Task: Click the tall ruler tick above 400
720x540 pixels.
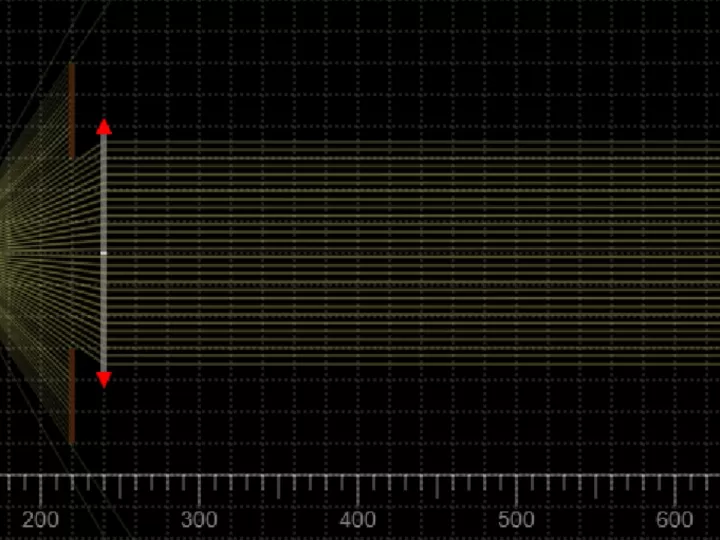Action: pyautogui.click(x=358, y=490)
